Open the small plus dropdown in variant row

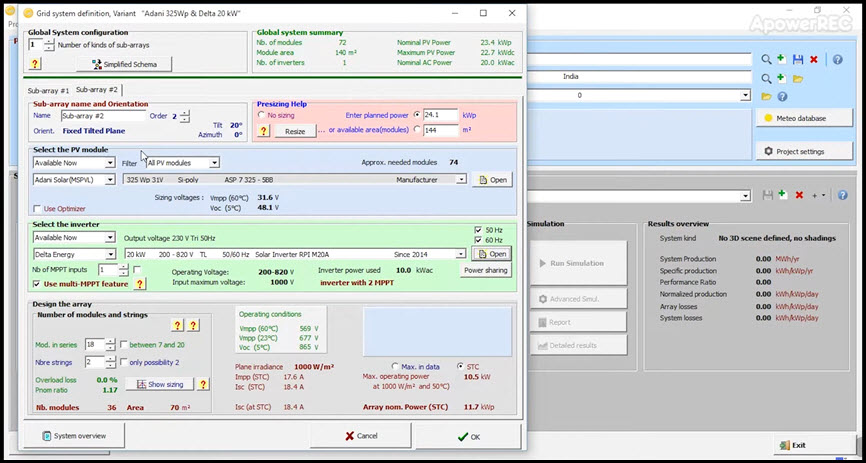click(x=818, y=195)
